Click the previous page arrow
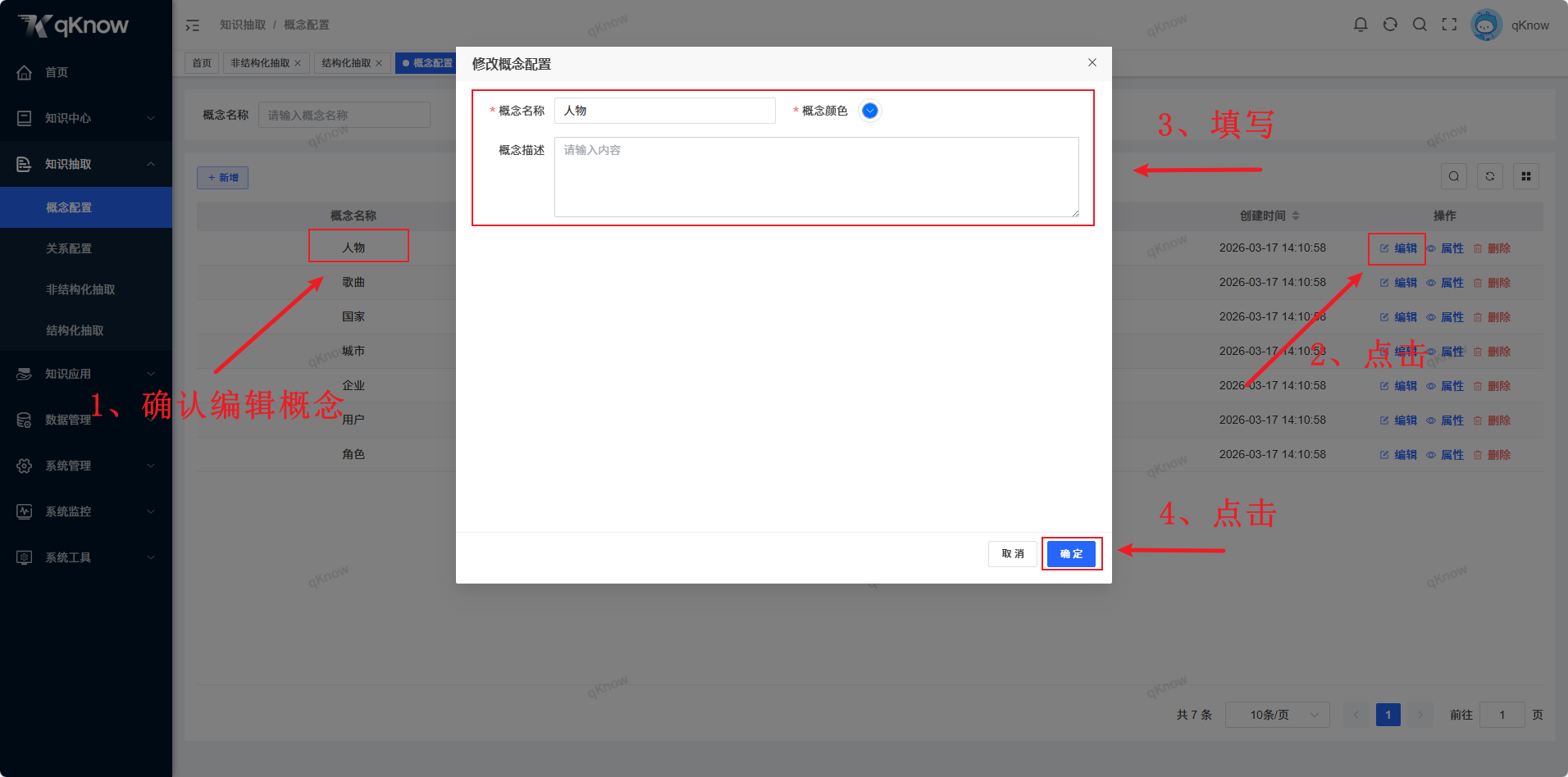This screenshot has height=777, width=1568. (x=1356, y=715)
